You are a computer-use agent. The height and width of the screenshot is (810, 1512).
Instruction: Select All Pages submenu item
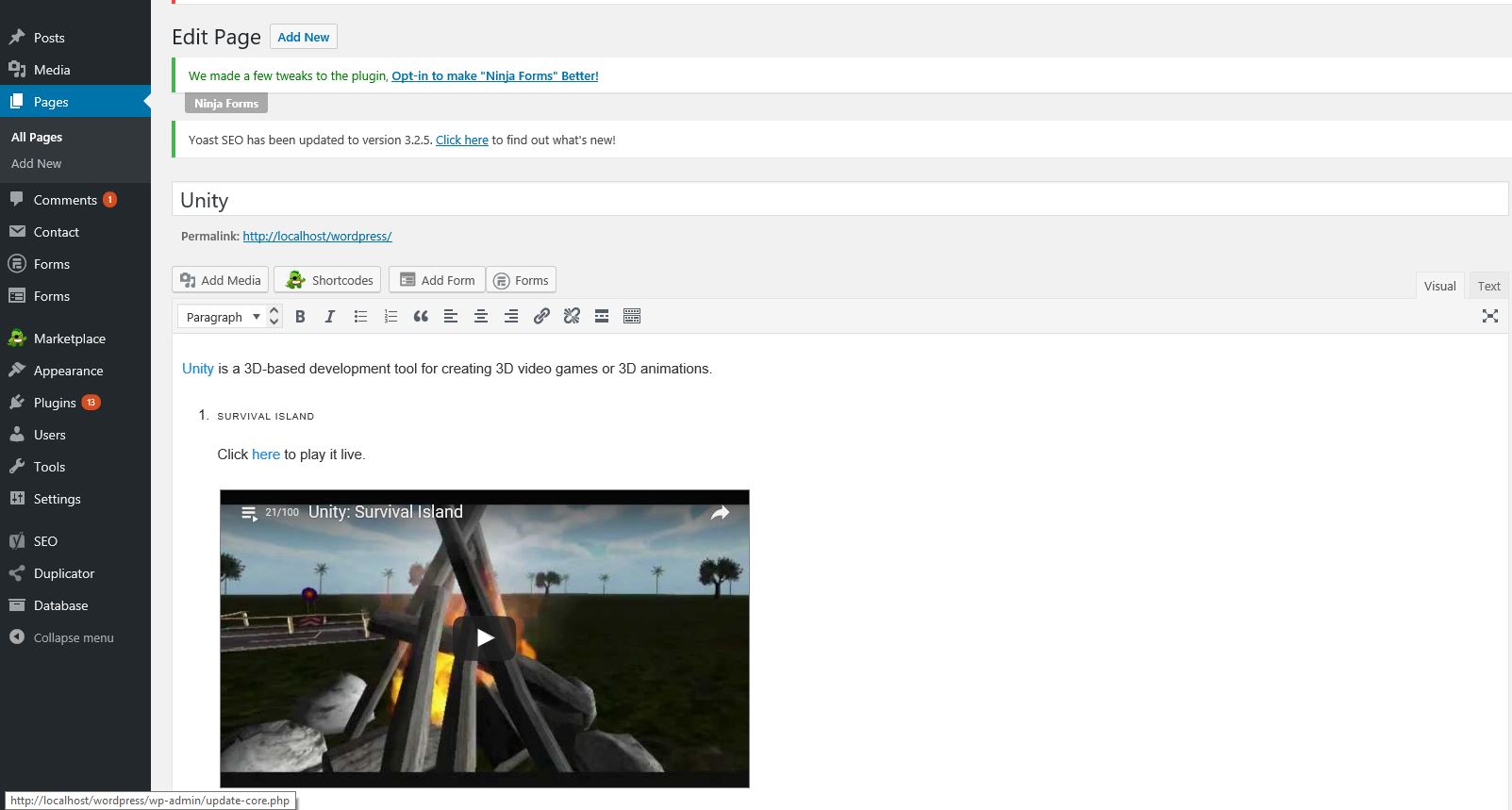point(37,137)
